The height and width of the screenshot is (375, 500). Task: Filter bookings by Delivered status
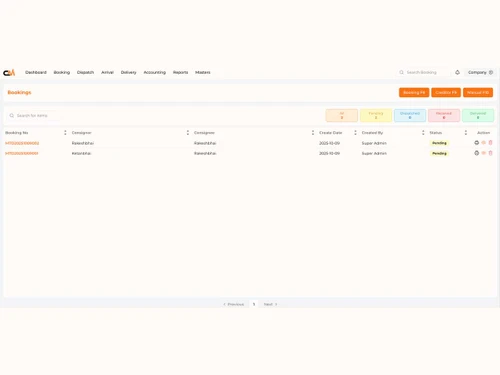pyautogui.click(x=478, y=115)
